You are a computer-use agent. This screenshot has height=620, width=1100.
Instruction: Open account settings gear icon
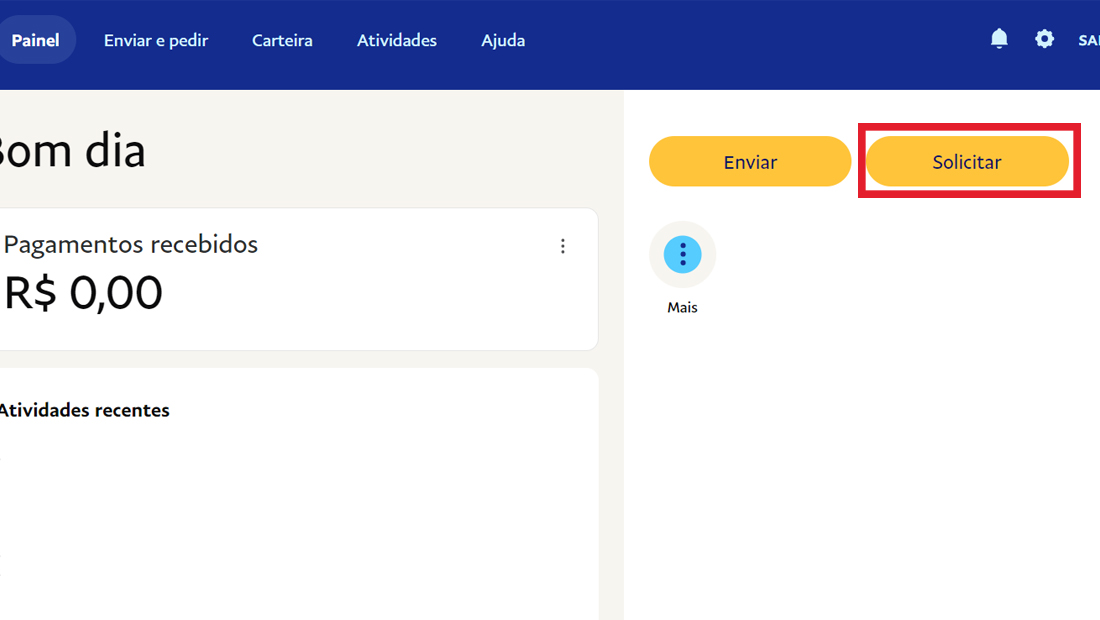pos(1045,39)
